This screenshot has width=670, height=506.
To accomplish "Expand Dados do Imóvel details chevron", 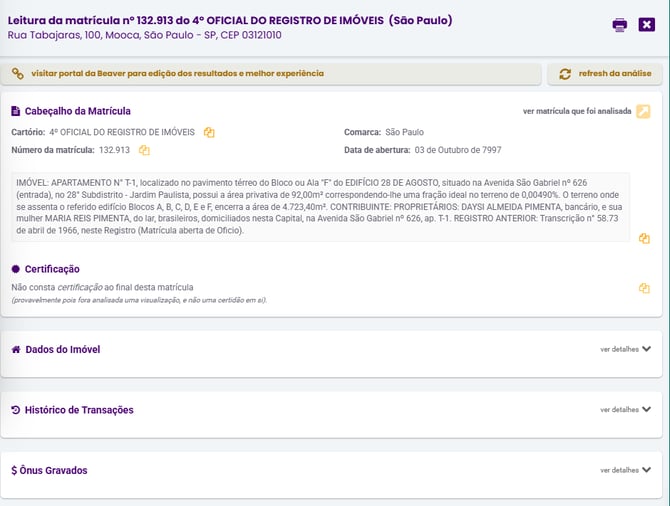I will click(646, 349).
